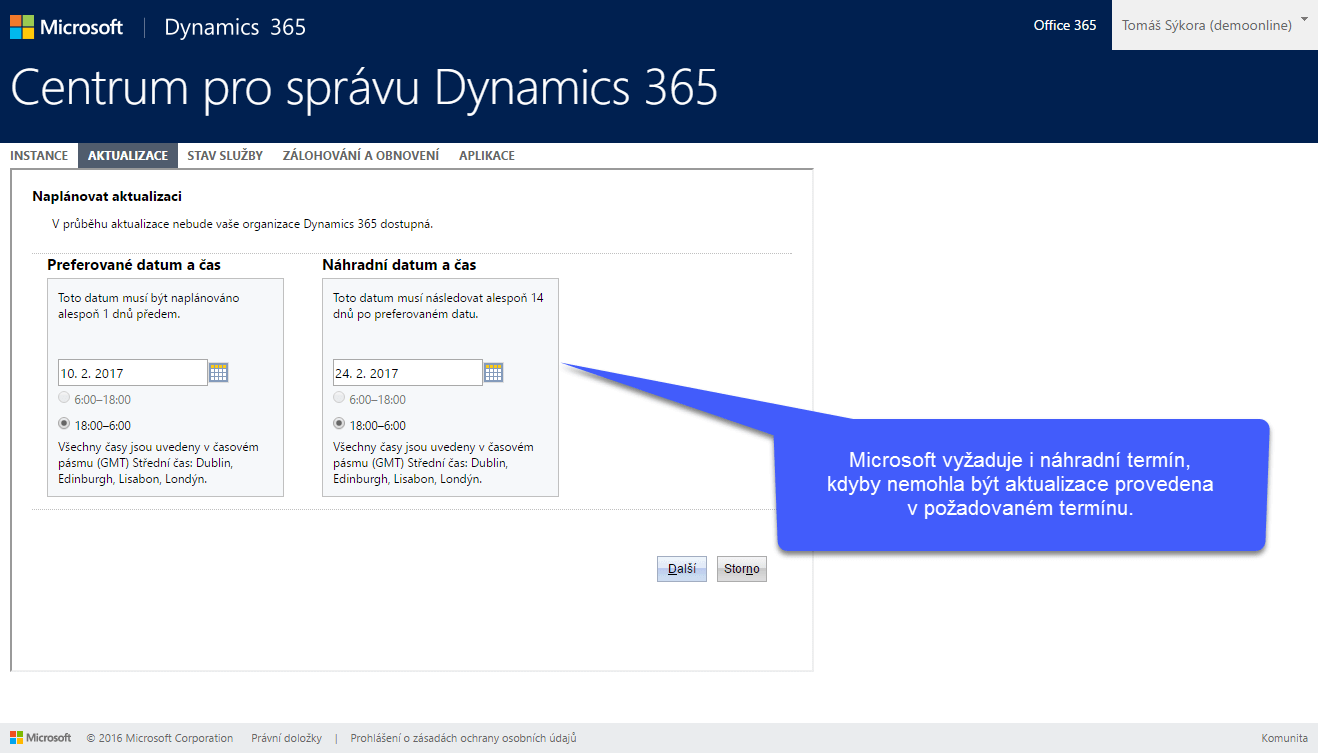Click the Microsoft logo in header

(67, 27)
